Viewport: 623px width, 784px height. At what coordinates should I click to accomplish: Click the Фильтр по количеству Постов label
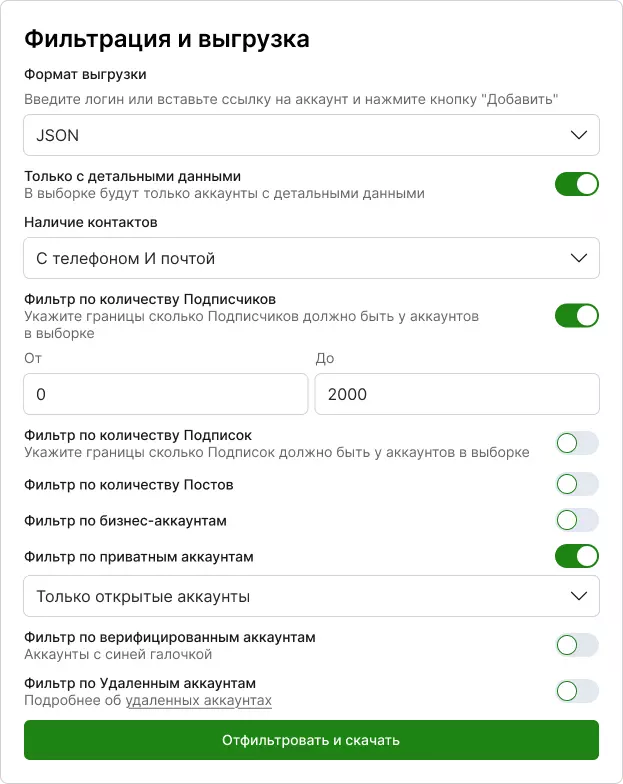128,484
